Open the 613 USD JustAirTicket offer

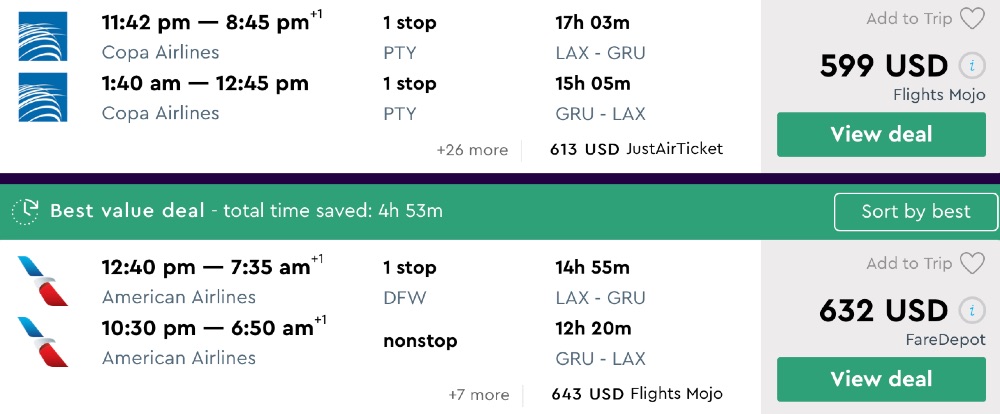pos(636,150)
